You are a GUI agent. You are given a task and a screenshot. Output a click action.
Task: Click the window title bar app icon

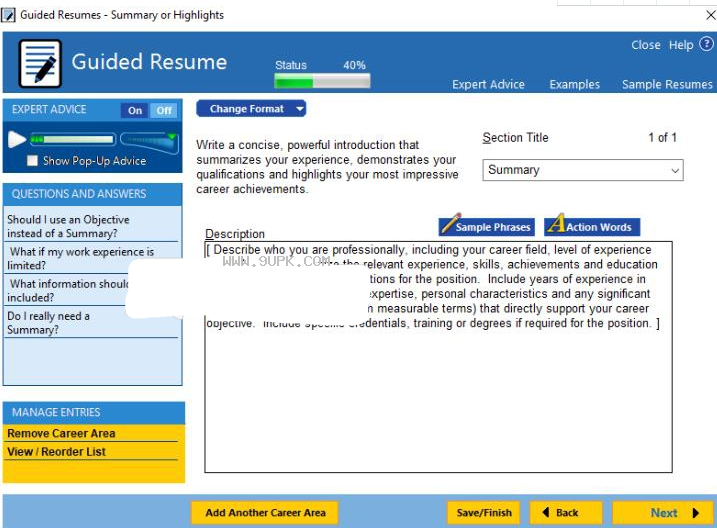pyautogui.click(x=8, y=15)
